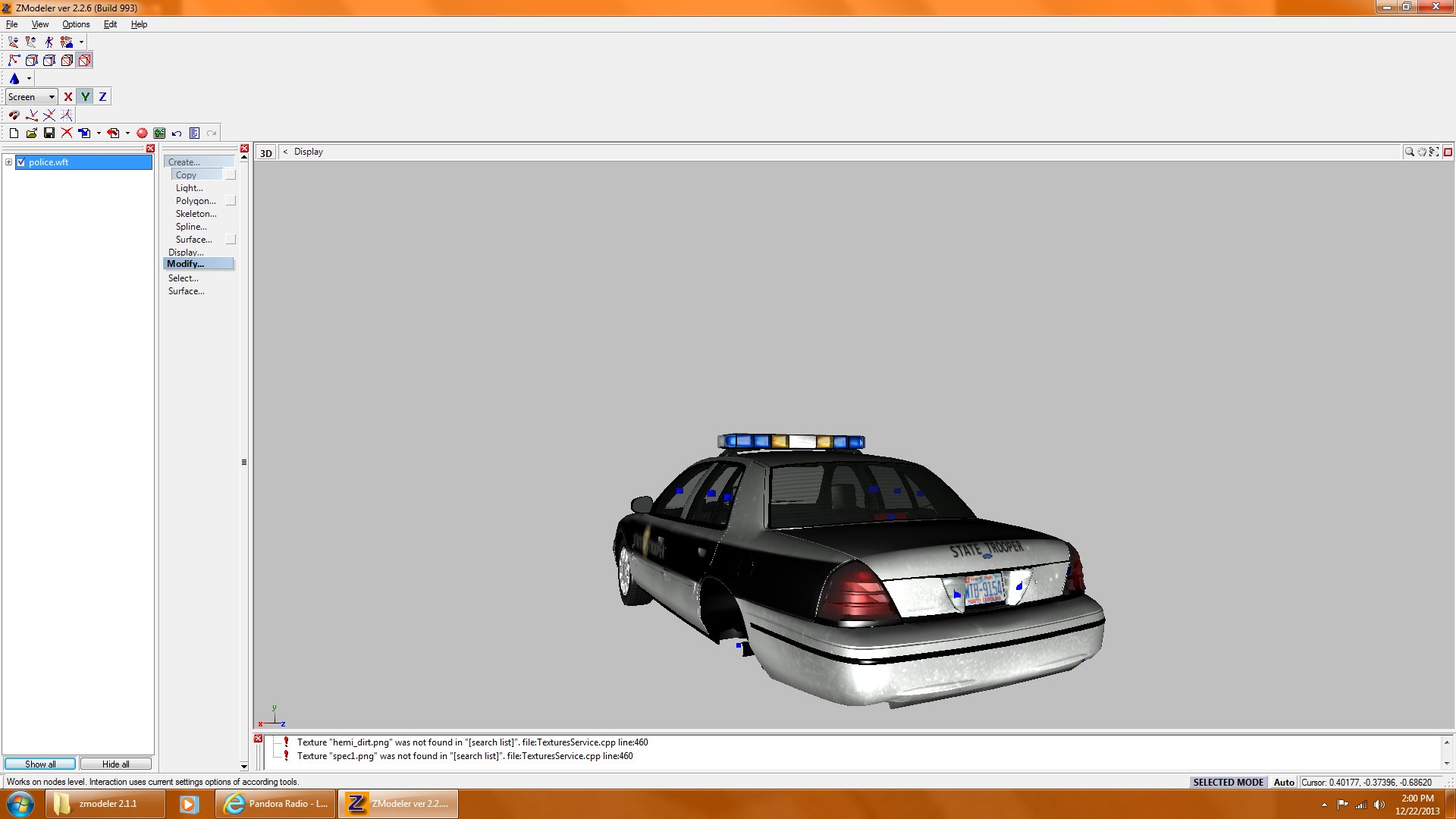1456x819 pixels.
Task: Click the magnet snap tool icon
Action: [14, 115]
